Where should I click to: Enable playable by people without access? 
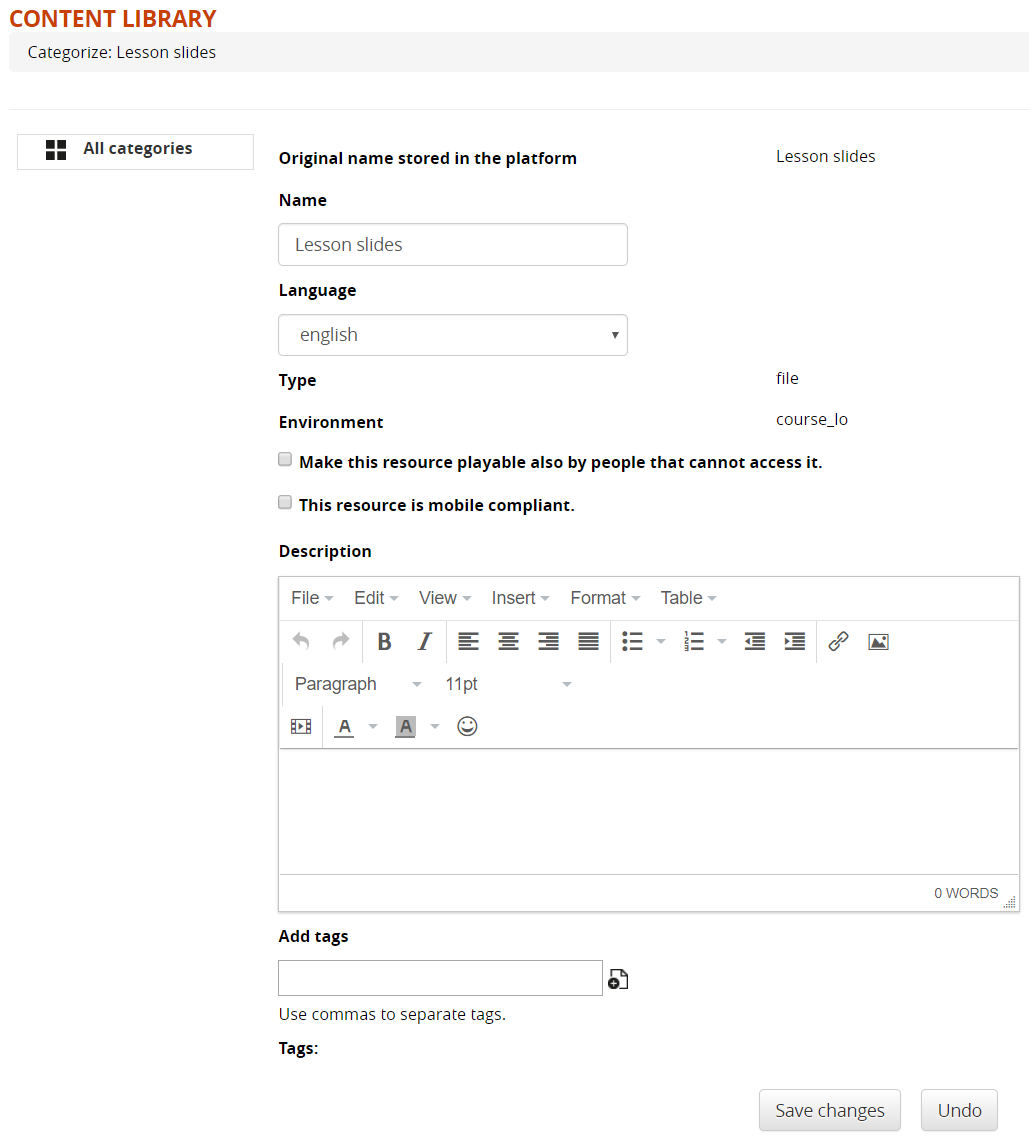[x=285, y=460]
